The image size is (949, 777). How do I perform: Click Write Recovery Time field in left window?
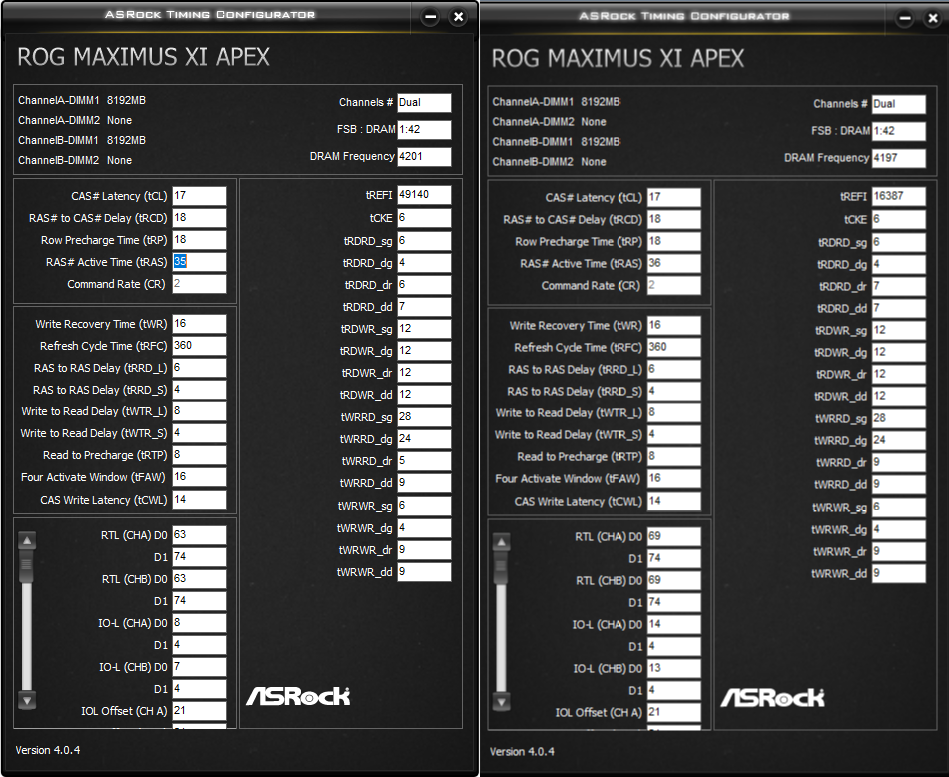click(199, 324)
